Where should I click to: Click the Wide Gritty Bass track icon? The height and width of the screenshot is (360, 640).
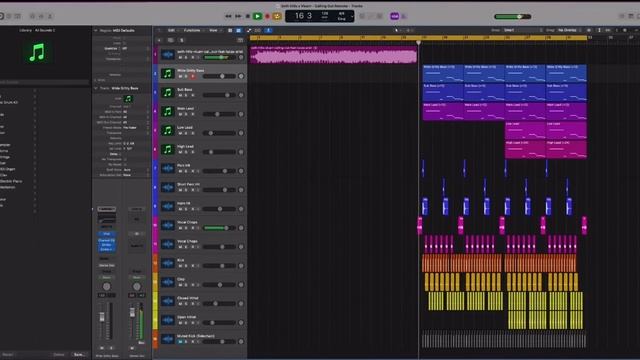(167, 73)
